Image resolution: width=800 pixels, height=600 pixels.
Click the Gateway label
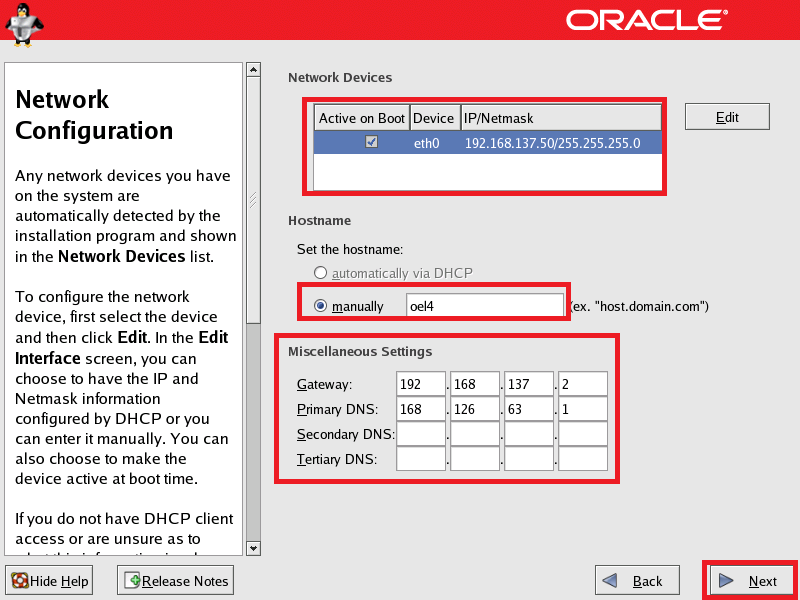[324, 384]
